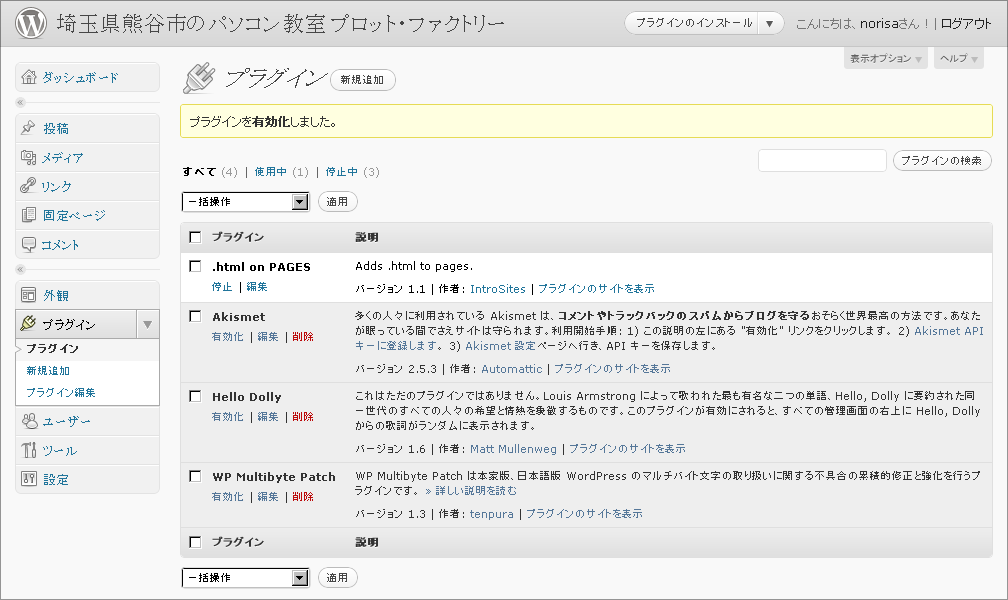The width and height of the screenshot is (1008, 600).
Task: Click 有効化 link for WP Multibyte Patch
Action: [x=228, y=496]
